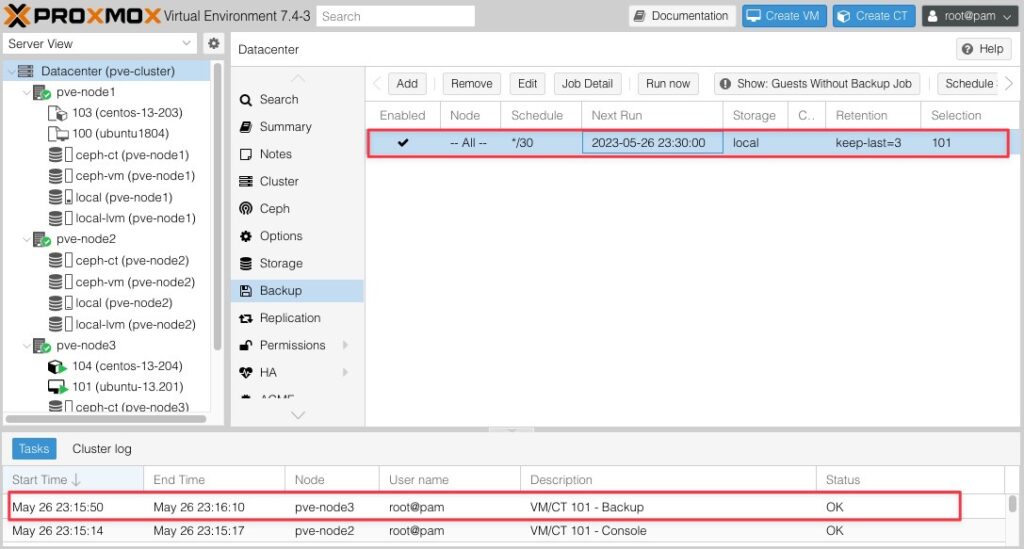The image size is (1024, 549).
Task: Click the vertical scrollbar of resource tree
Action: pos(217,207)
